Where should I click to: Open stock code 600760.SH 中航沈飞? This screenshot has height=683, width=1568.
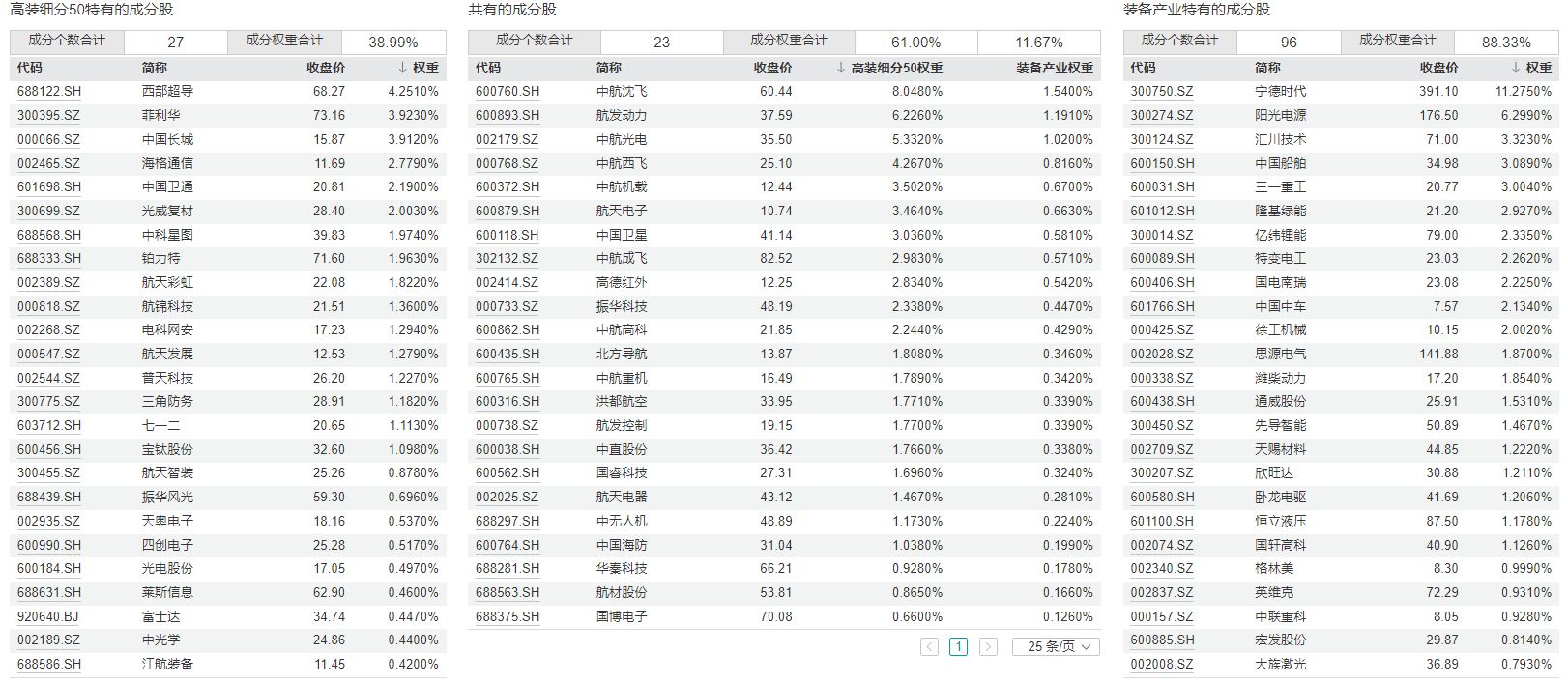click(508, 92)
